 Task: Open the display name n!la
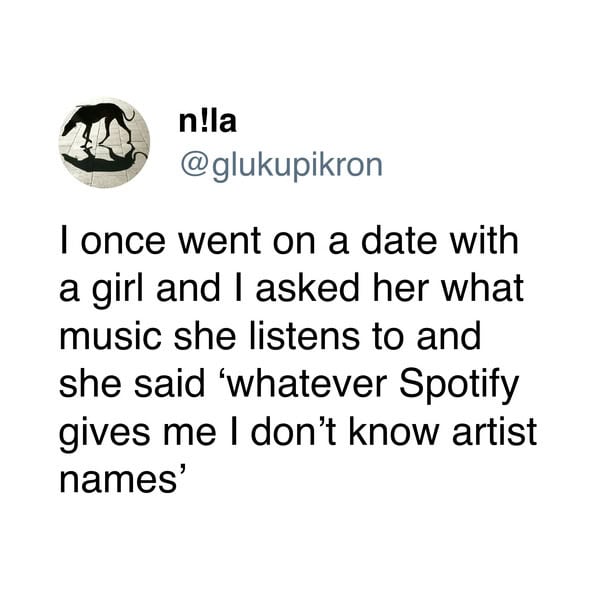click(208, 121)
